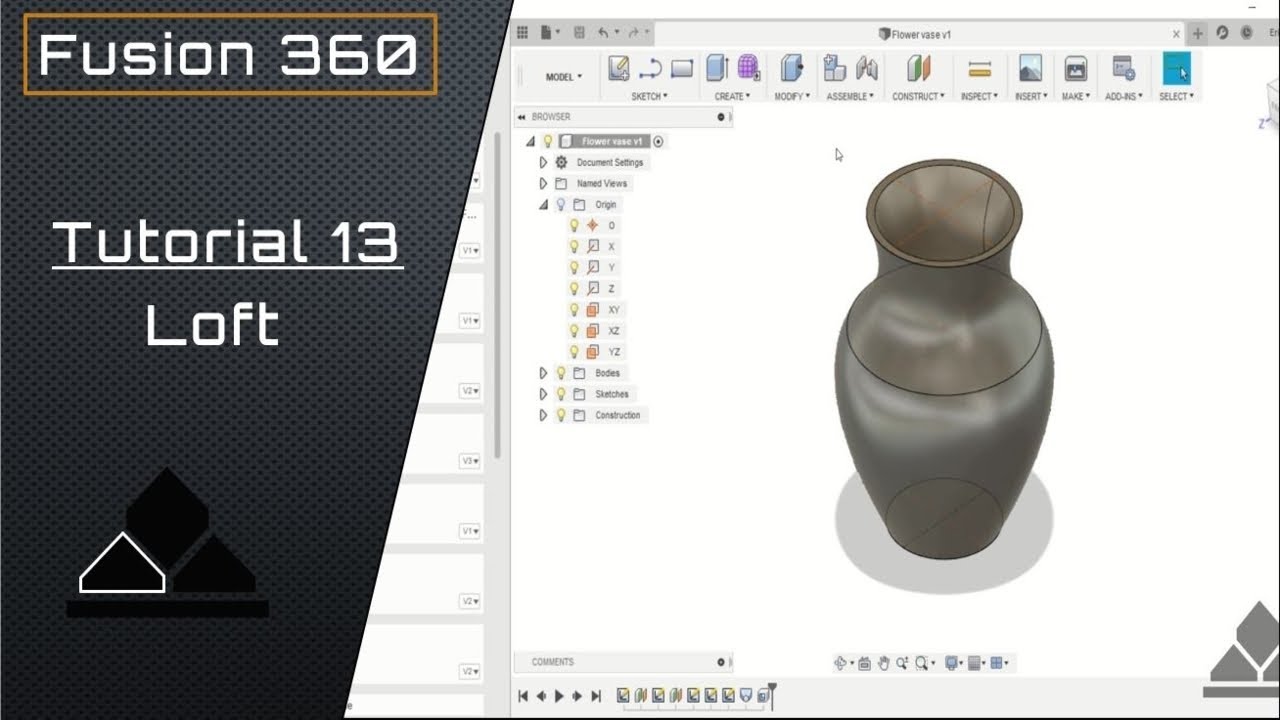Click the plus button to open new tab
Viewport: 1280px width, 720px height.
click(x=1198, y=33)
